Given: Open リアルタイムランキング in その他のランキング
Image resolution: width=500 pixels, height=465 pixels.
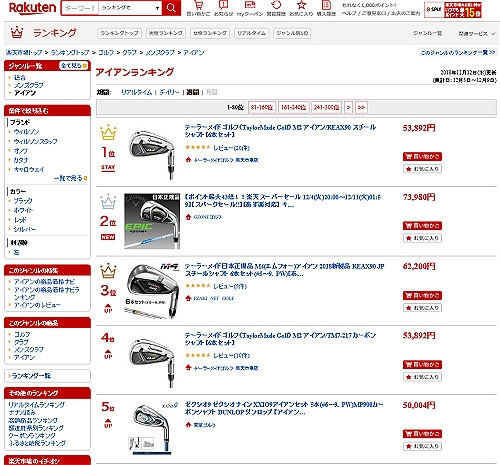Looking at the screenshot, I should click(36, 405).
